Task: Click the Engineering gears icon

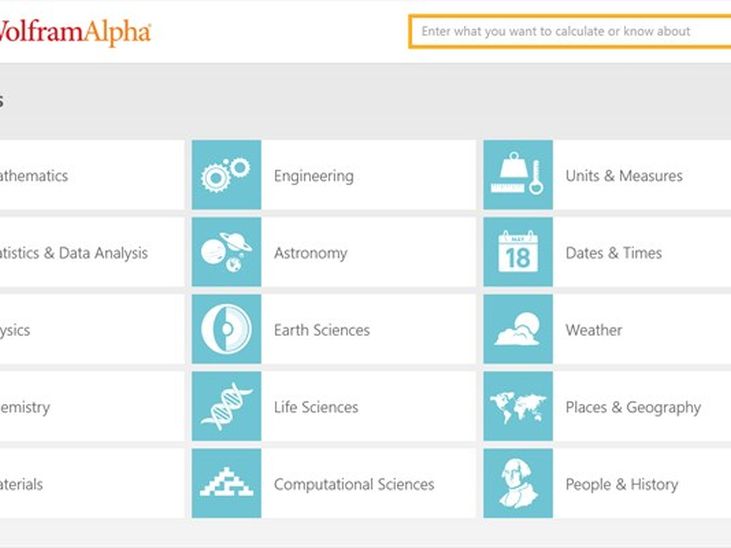Action: click(x=227, y=175)
